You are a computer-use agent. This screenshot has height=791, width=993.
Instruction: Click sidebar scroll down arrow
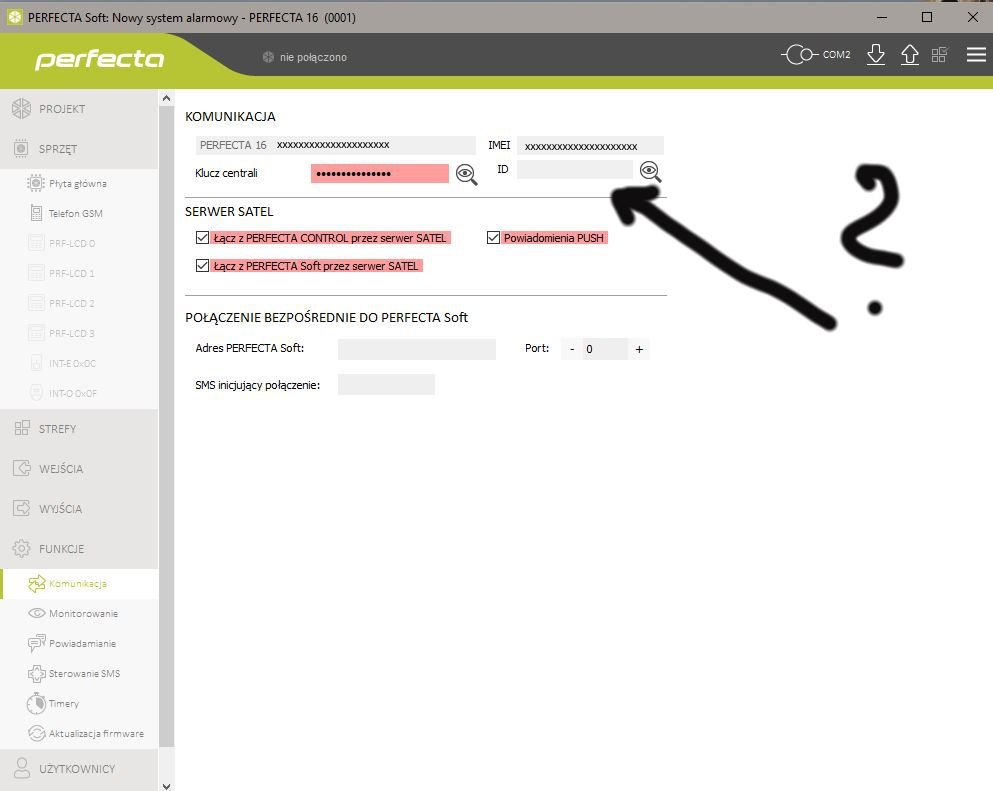pyautogui.click(x=166, y=785)
